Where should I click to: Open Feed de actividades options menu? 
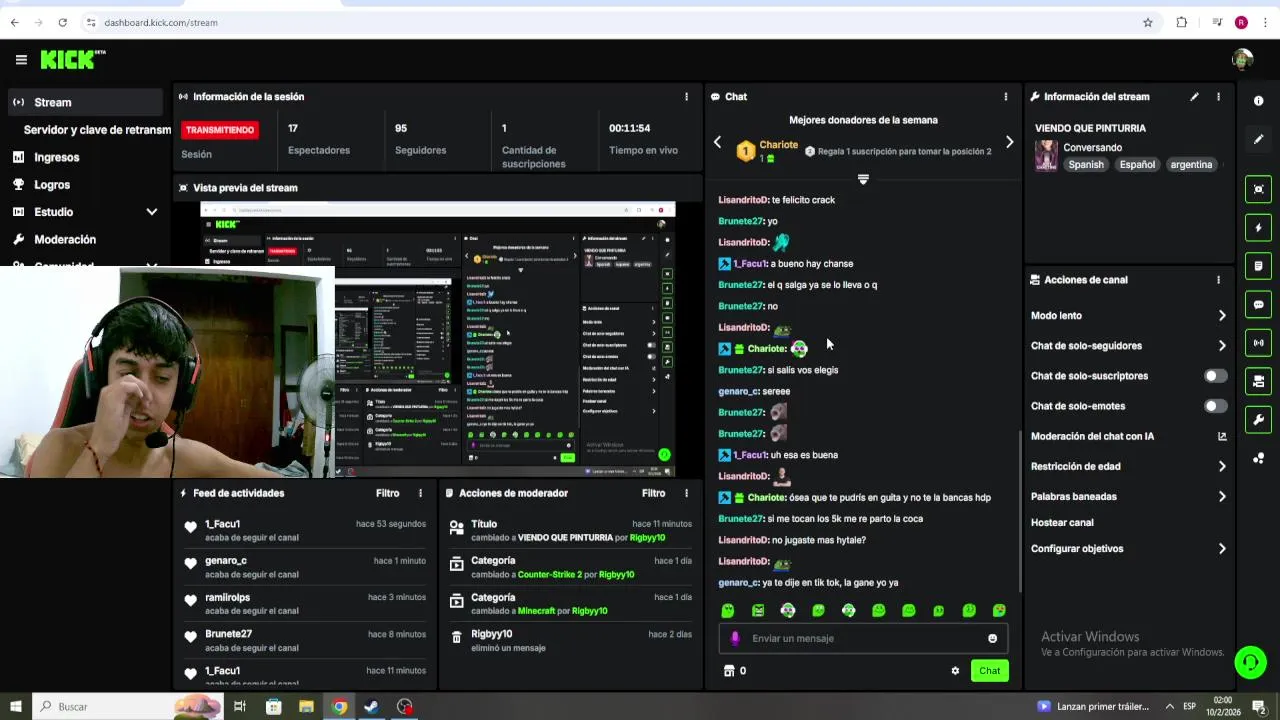click(x=420, y=493)
